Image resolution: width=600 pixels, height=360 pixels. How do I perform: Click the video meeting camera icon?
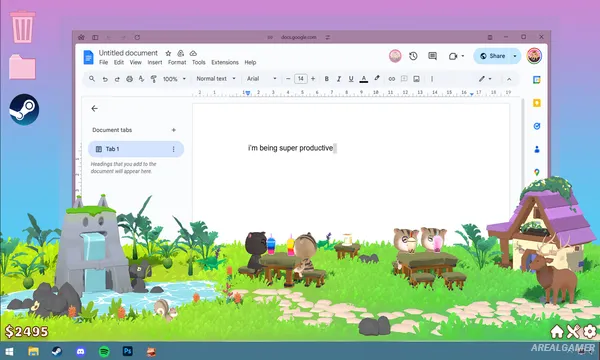tap(453, 56)
